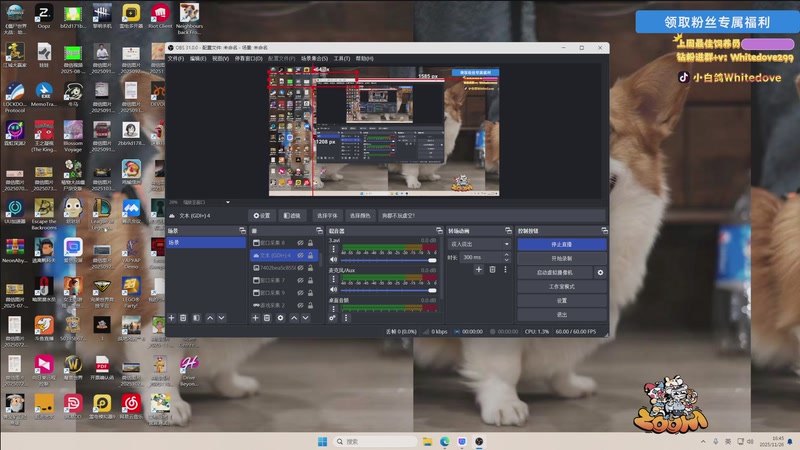Remove transition with trash icon
Viewport: 800px width, 450px height.
click(492, 269)
